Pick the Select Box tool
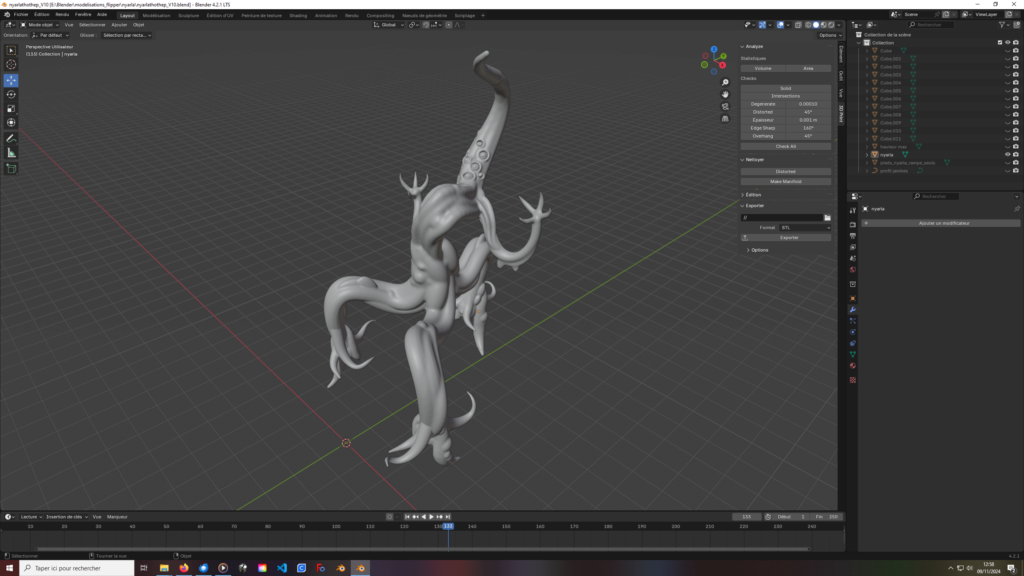The image size is (1024, 576). [x=11, y=50]
